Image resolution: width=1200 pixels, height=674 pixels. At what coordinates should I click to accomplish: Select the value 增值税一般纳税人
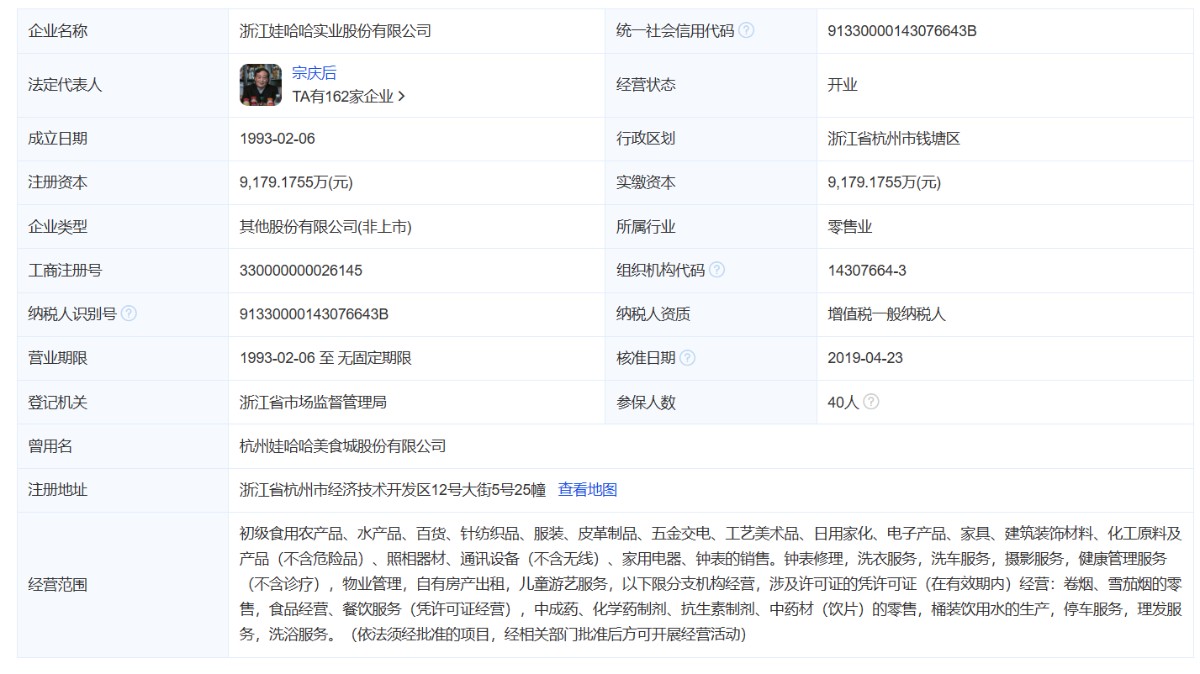coord(887,314)
